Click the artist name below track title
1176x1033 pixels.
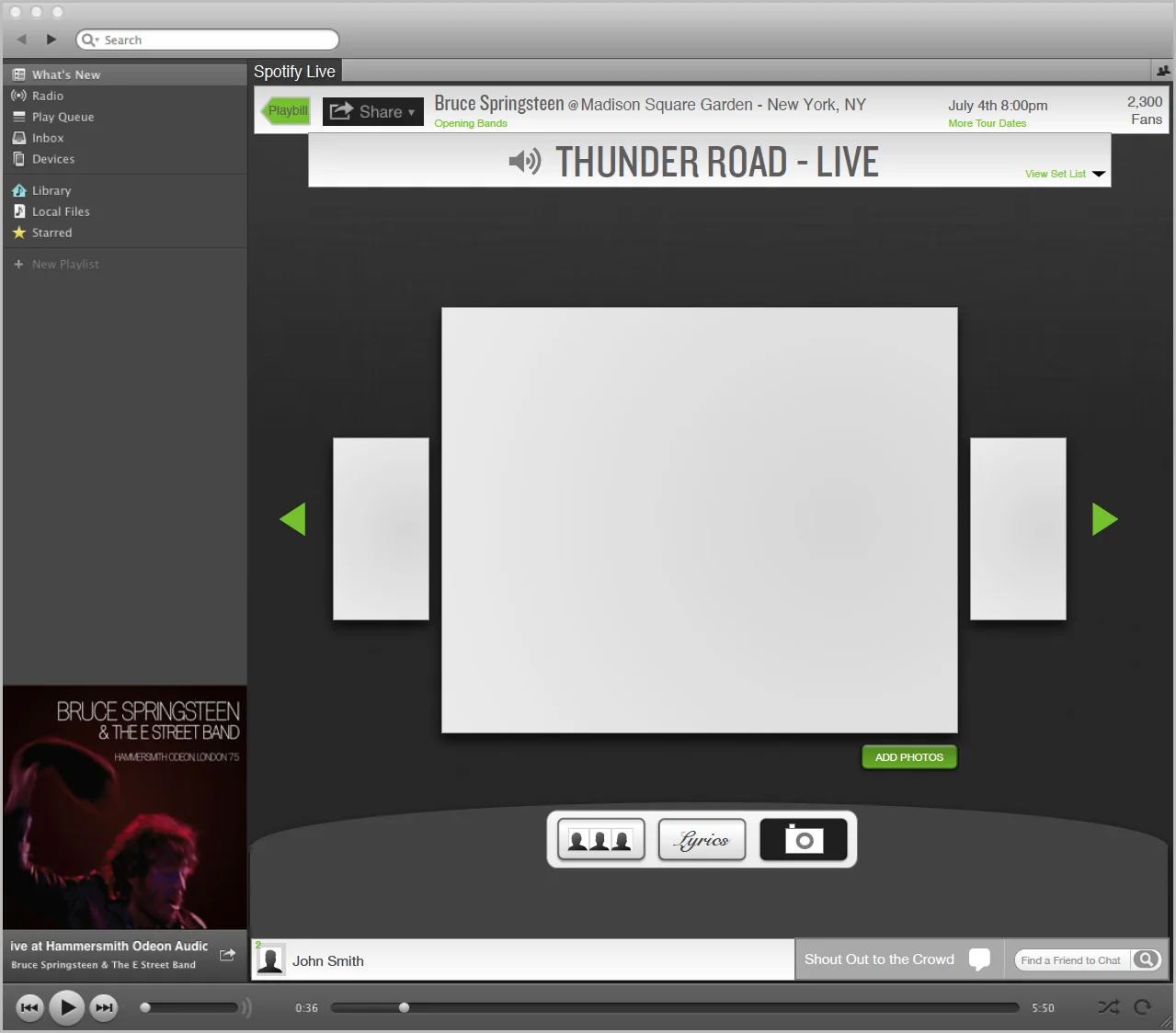pos(103,965)
